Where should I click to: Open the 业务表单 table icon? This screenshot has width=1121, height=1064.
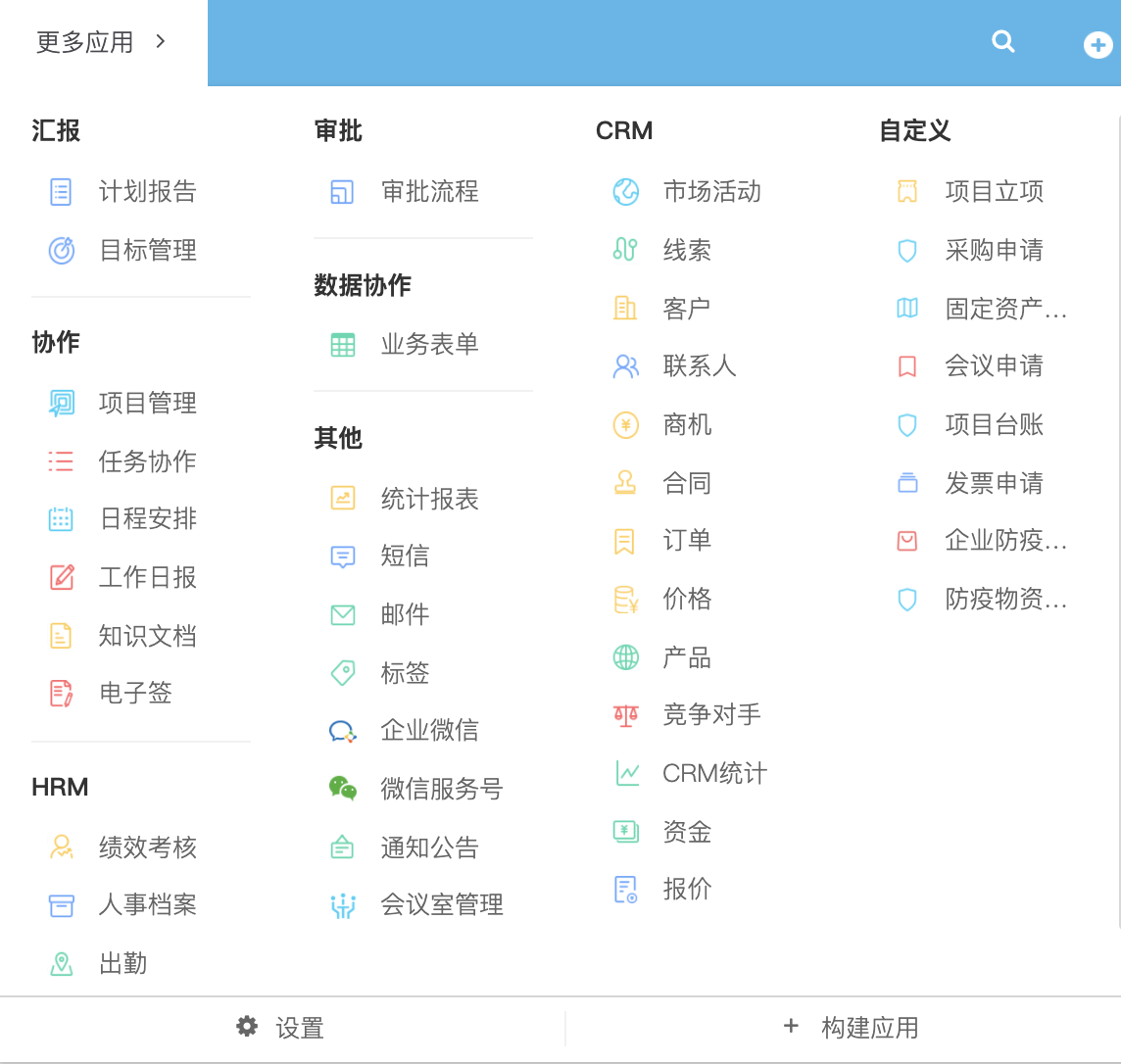pyautogui.click(x=342, y=345)
